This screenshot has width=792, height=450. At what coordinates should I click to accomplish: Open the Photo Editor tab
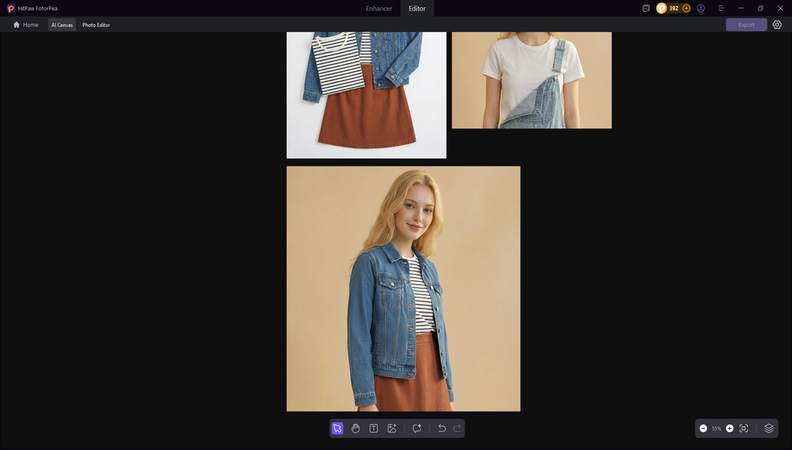click(96, 25)
